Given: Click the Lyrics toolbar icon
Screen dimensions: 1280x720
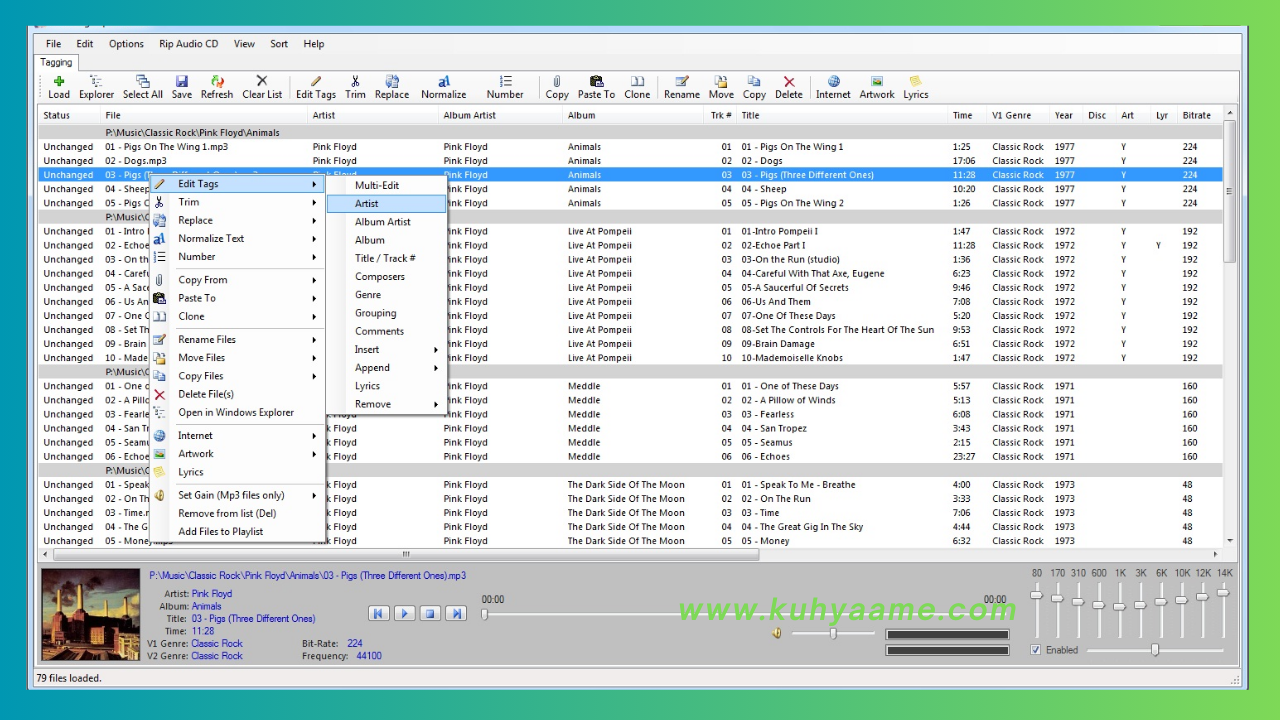Looking at the screenshot, I should pyautogui.click(x=916, y=82).
